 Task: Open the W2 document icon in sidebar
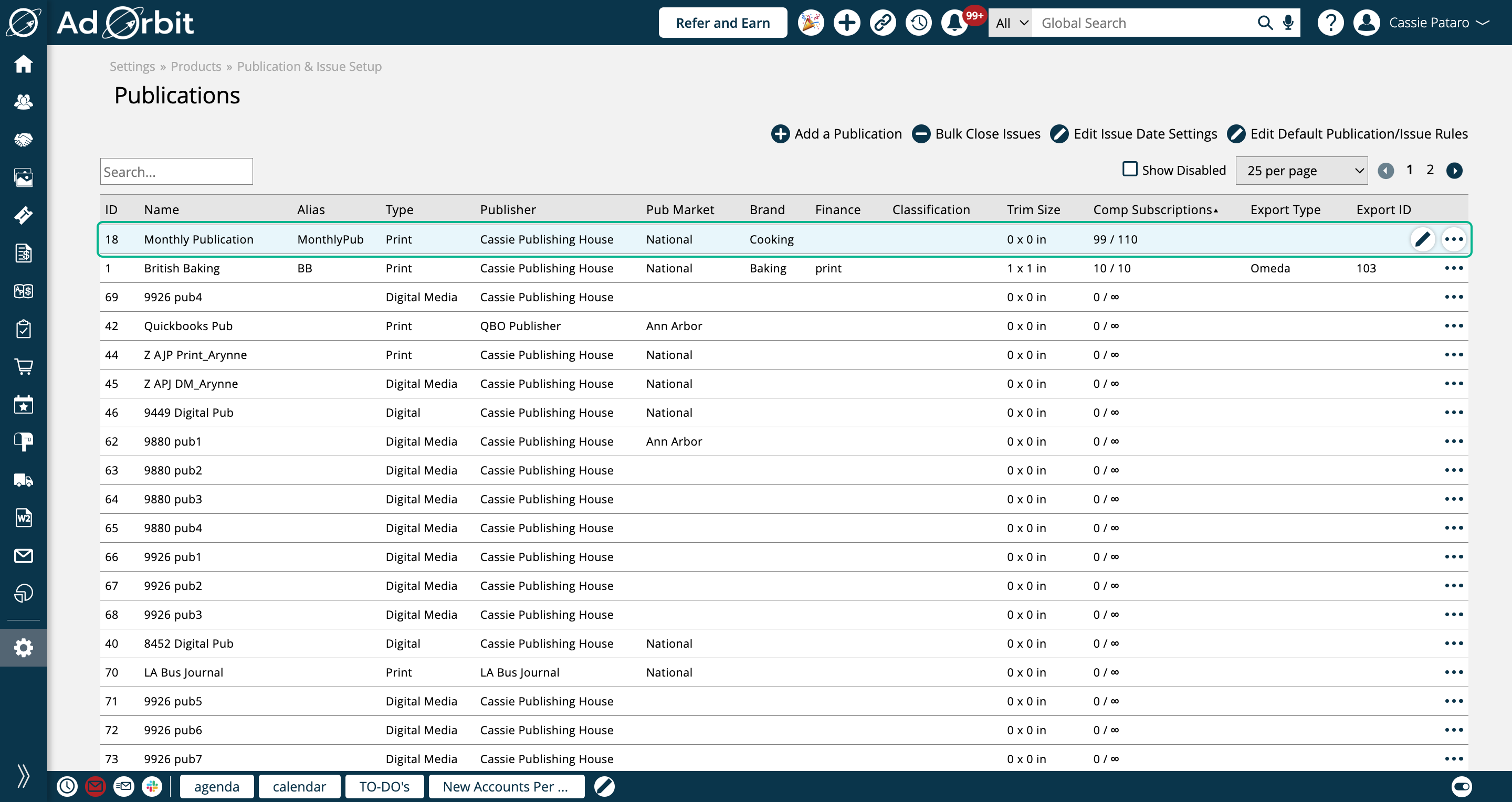(x=24, y=518)
